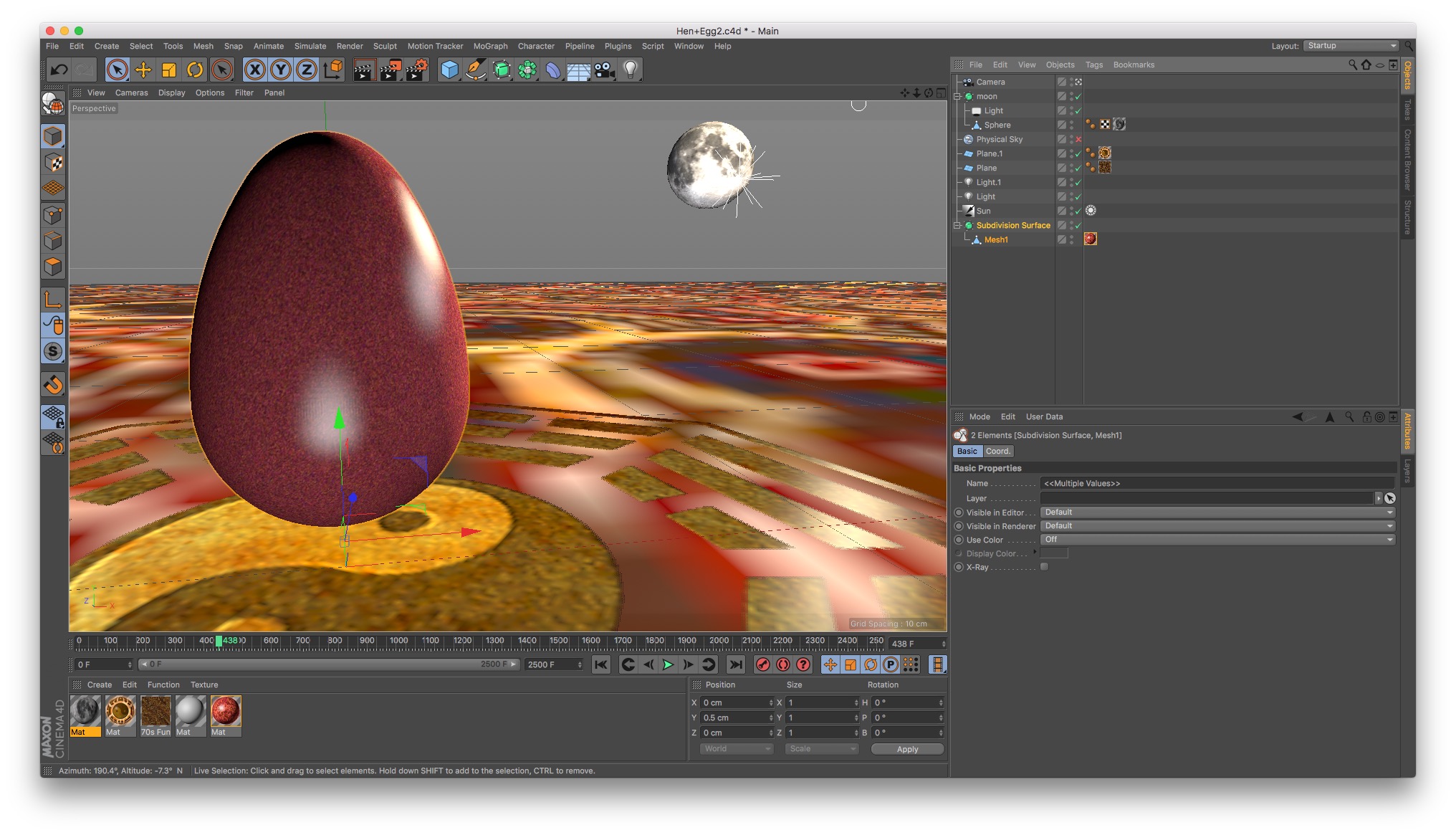The image size is (1456, 835).
Task: Click the Render to Picture Viewer icon
Action: click(391, 70)
